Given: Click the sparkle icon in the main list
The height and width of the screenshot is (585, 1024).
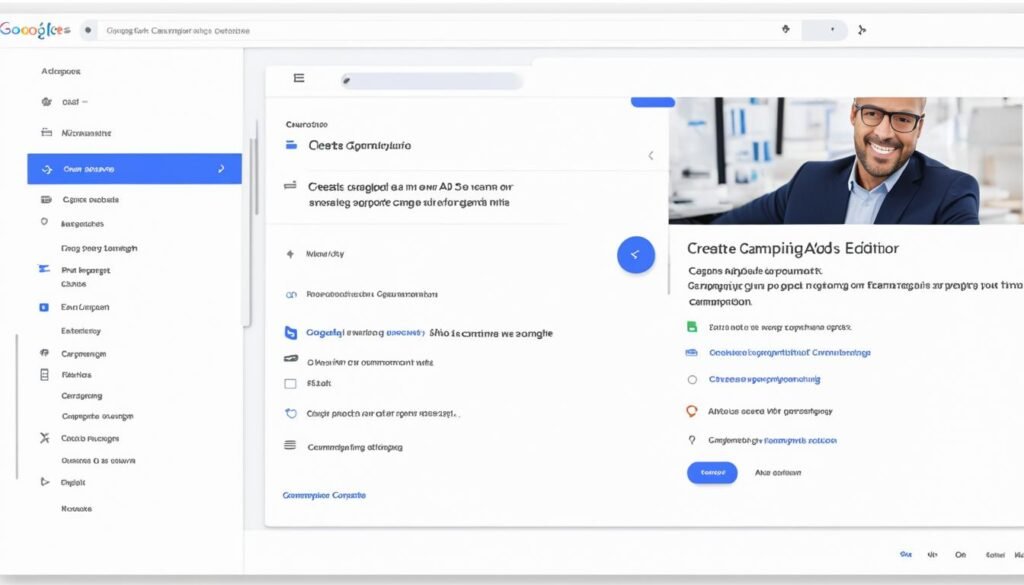Looking at the screenshot, I should click(290, 254).
